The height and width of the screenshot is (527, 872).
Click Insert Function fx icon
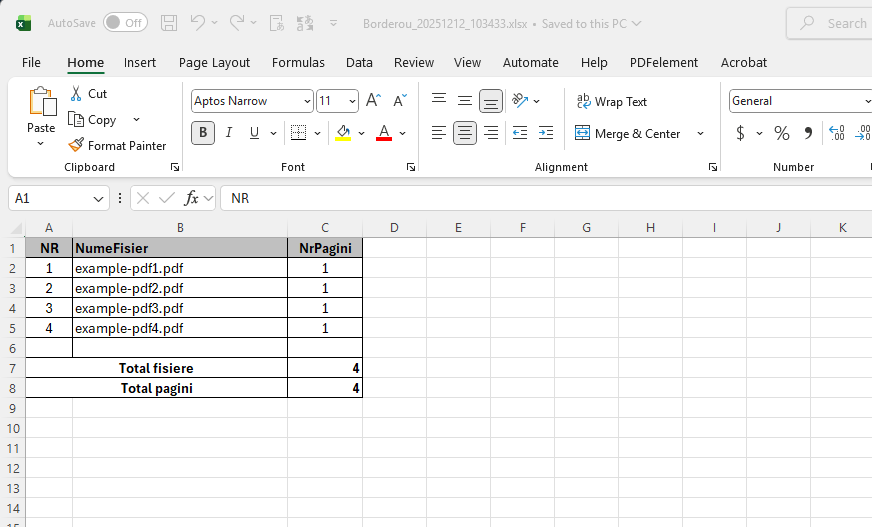point(191,198)
